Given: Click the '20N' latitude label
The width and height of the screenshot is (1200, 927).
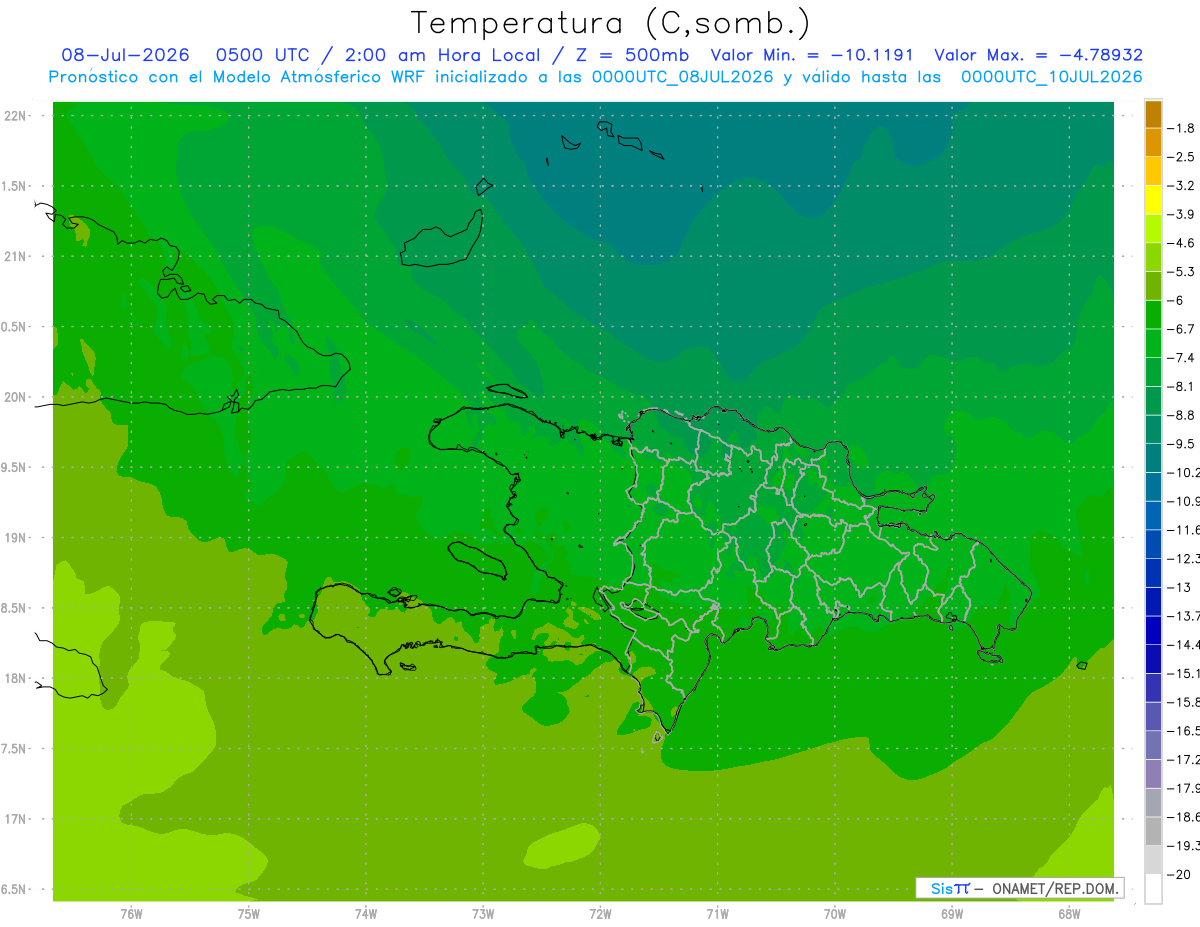Looking at the screenshot, I should pos(17,397).
